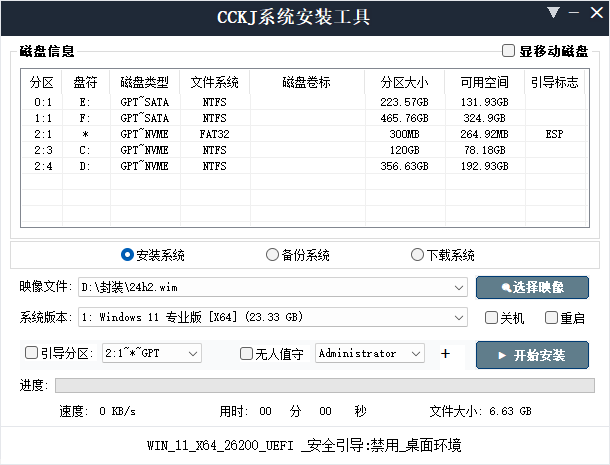
Task: Expand the 映像文件 path dropdown
Action: tap(458, 288)
